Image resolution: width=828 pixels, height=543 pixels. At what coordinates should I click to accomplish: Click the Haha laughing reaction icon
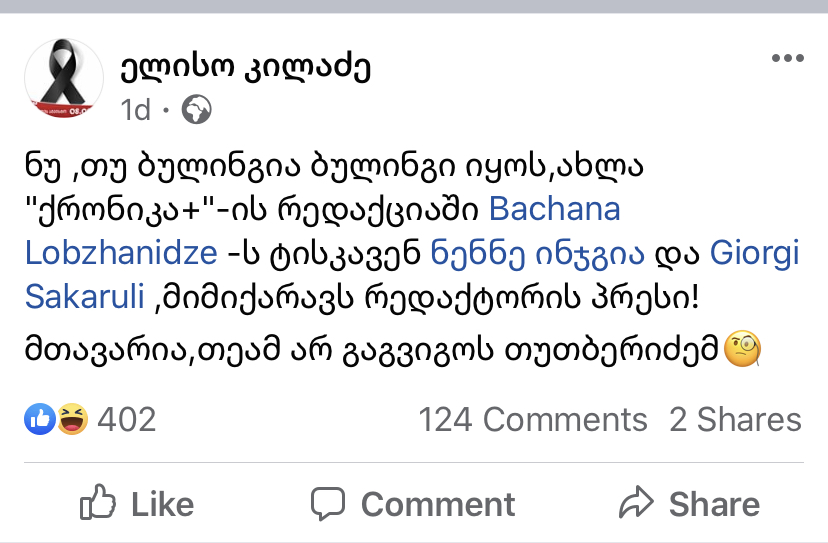70,419
